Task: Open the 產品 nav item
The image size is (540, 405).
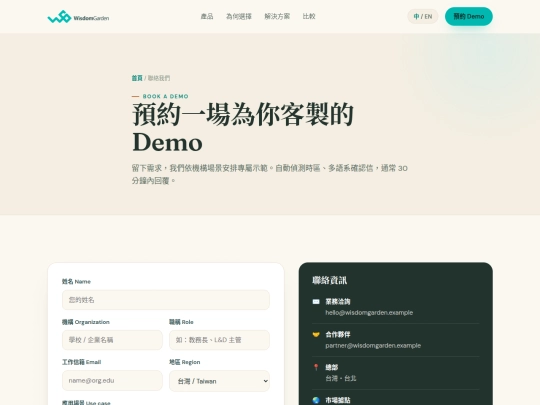Action: point(207,17)
